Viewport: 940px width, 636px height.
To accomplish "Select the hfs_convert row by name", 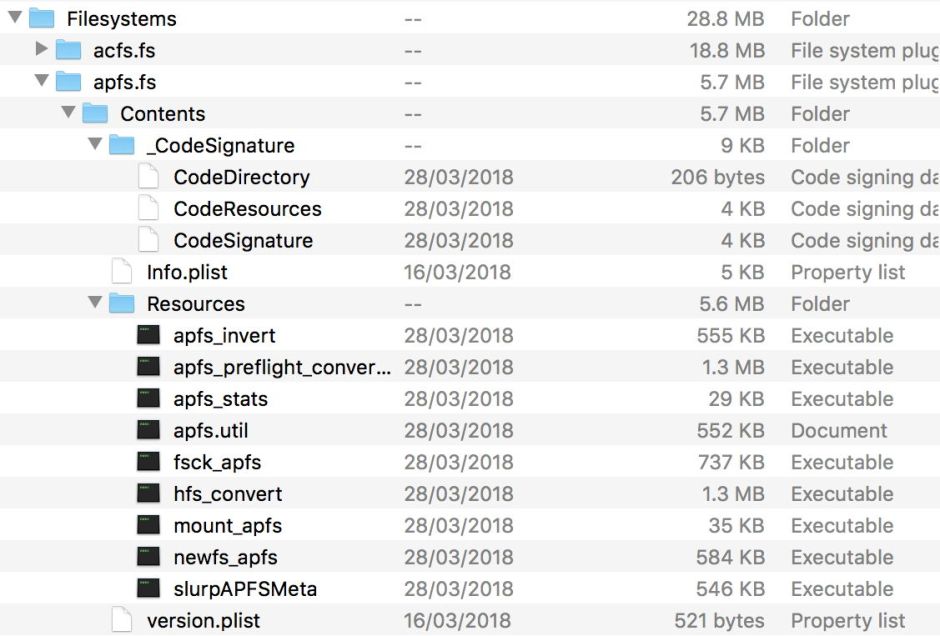I will pyautogui.click(x=228, y=494).
